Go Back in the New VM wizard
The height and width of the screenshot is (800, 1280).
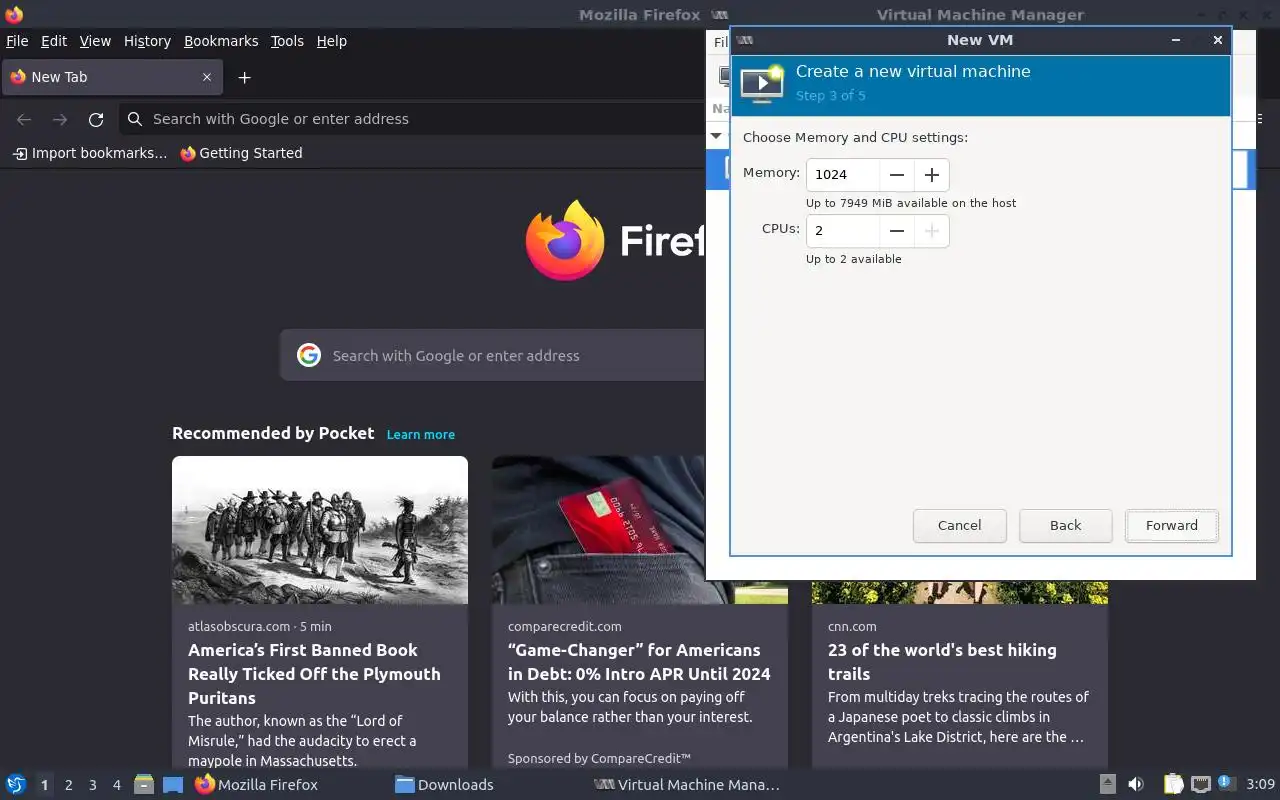(x=1065, y=526)
